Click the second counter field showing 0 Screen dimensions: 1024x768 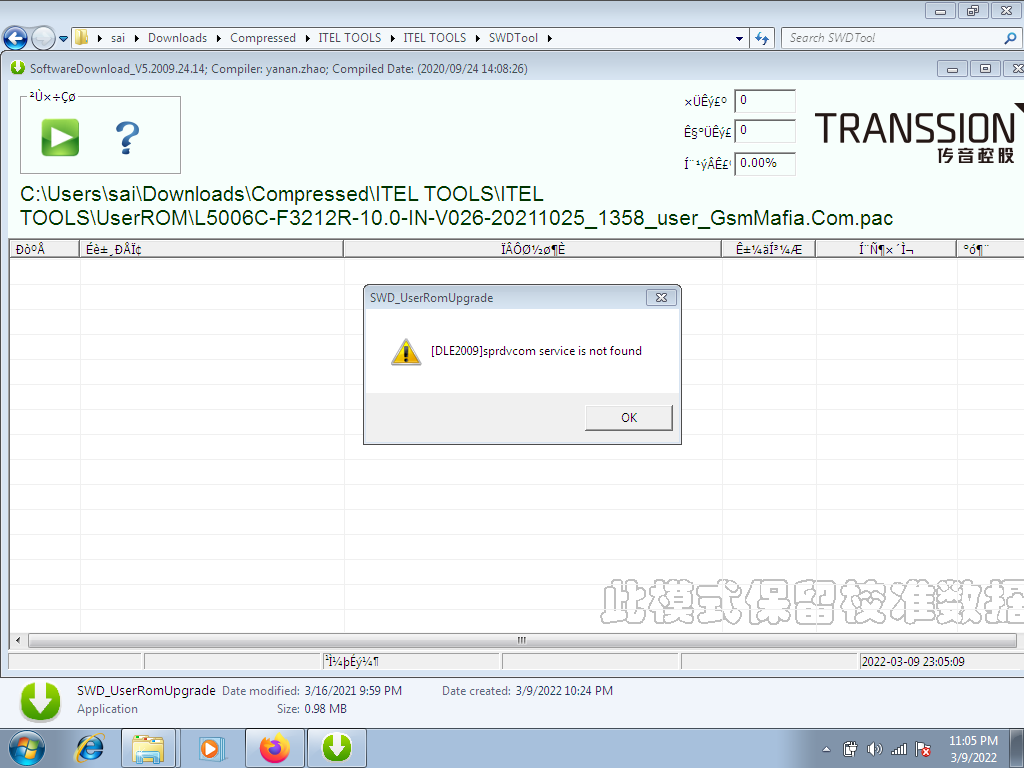tap(765, 131)
